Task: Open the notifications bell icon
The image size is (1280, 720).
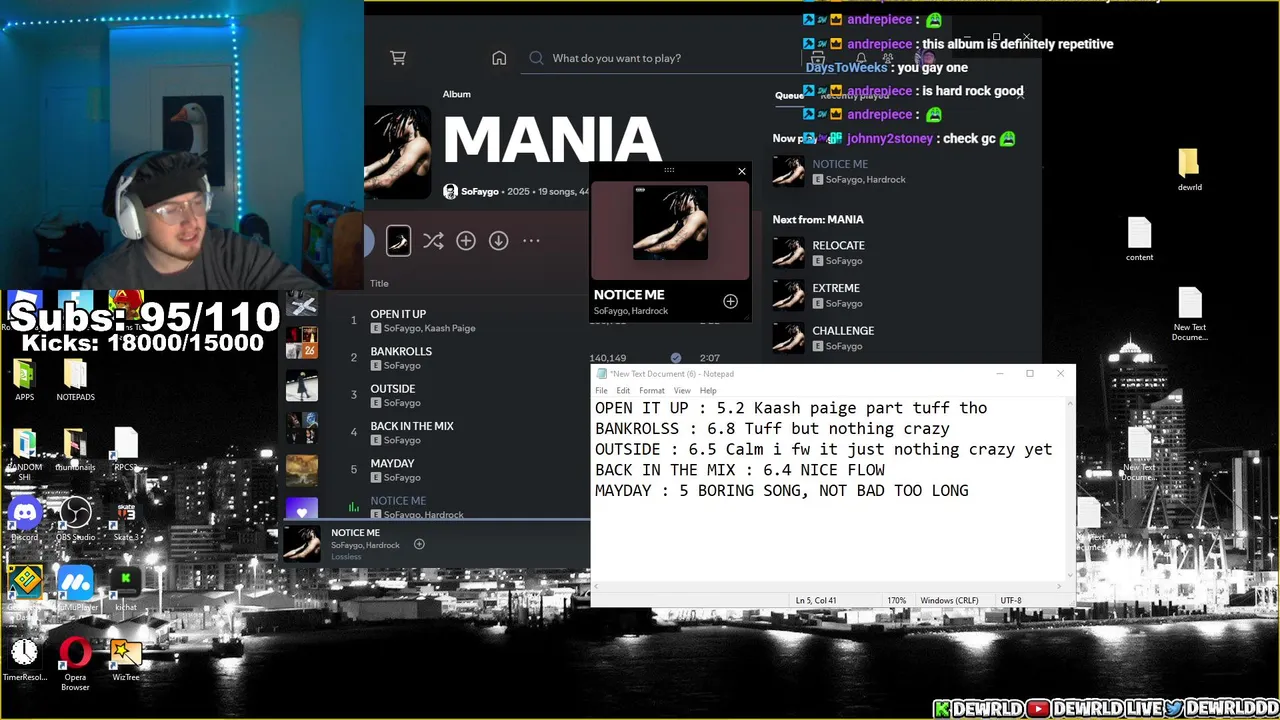Action: (x=861, y=58)
